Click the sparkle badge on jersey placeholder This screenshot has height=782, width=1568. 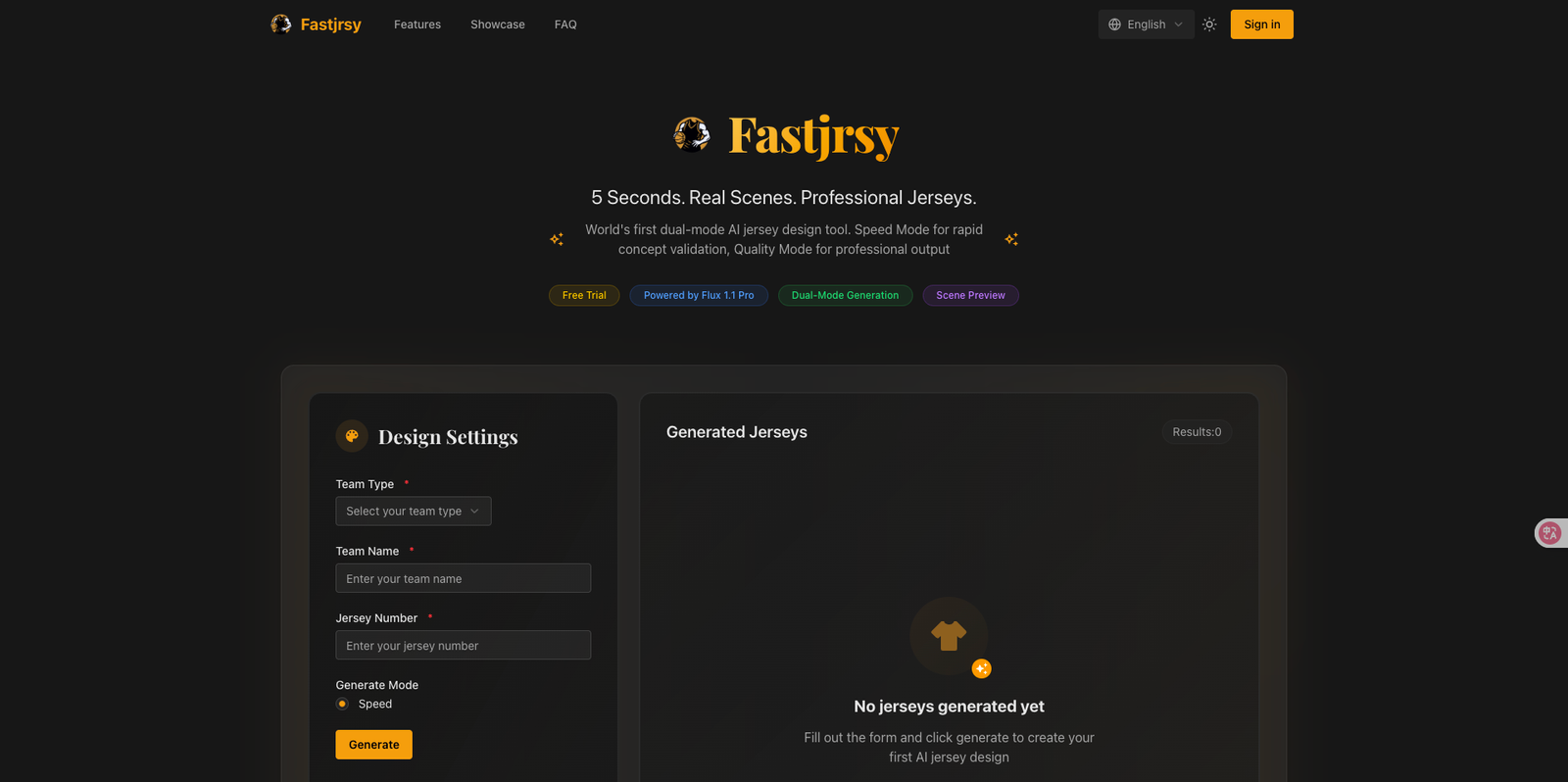tap(981, 668)
